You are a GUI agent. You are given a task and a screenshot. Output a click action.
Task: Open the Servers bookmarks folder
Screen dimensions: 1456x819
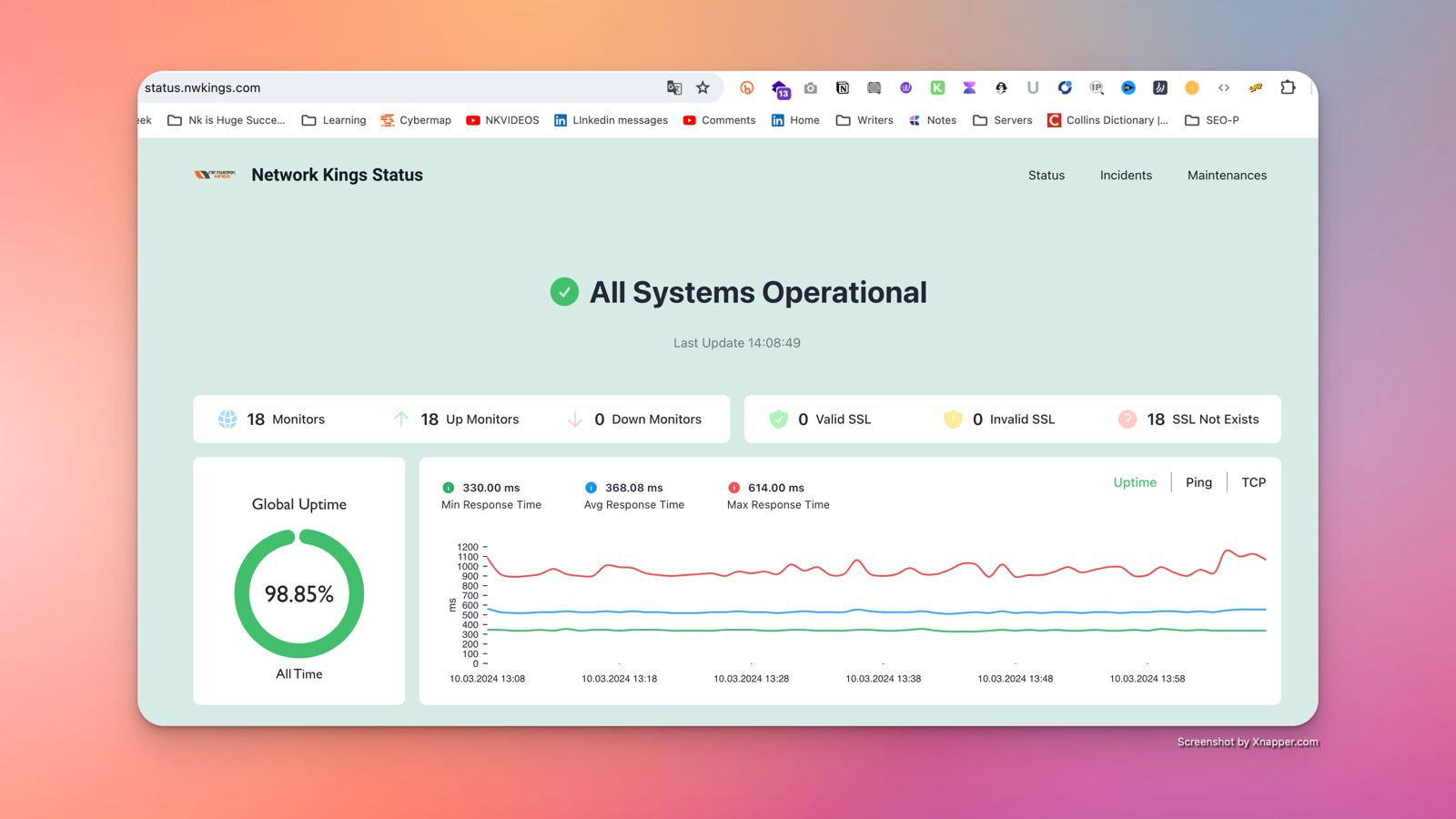(x=1002, y=120)
